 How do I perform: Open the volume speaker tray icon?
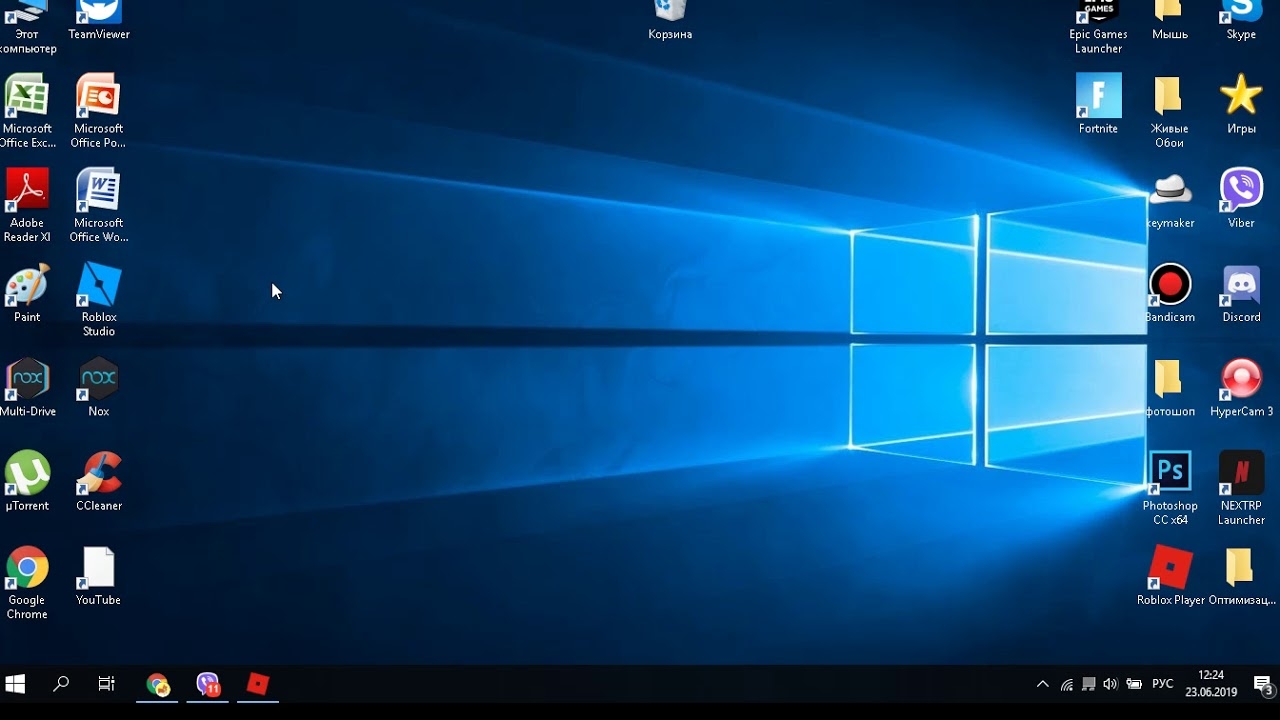coord(1110,685)
